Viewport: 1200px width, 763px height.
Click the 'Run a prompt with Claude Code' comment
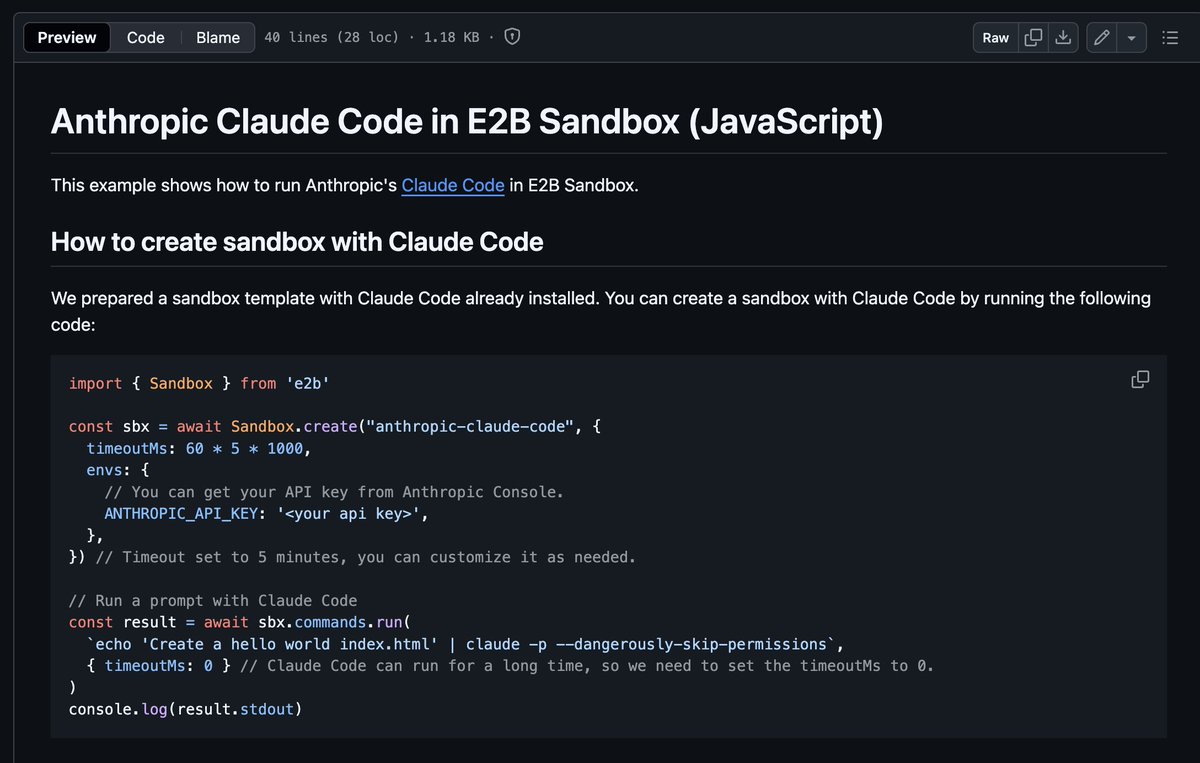click(213, 601)
